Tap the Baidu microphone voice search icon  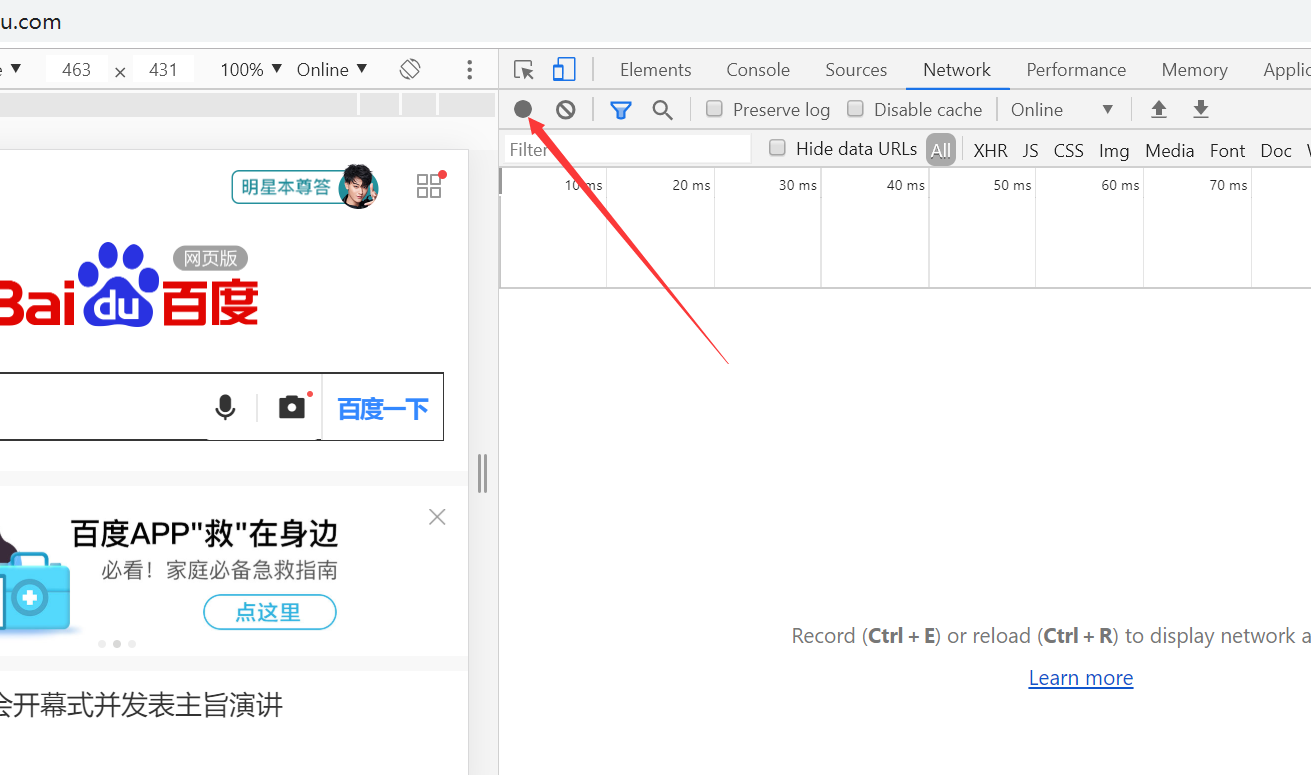(226, 407)
